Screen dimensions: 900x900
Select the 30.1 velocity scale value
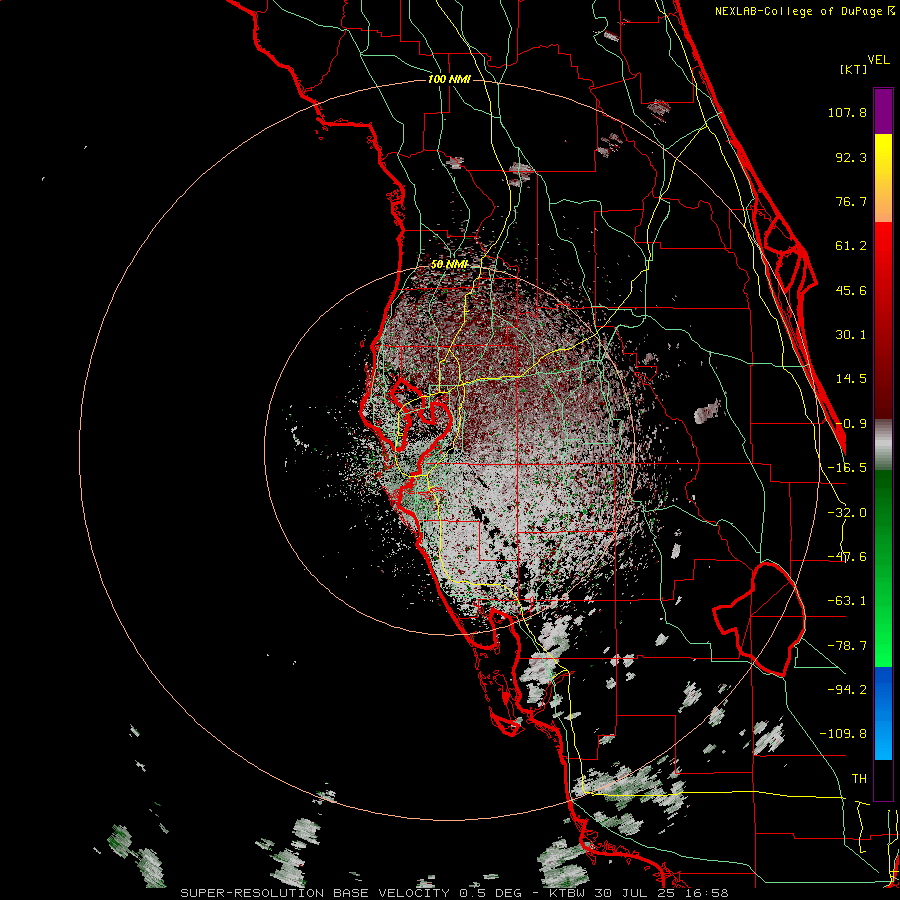(851, 335)
